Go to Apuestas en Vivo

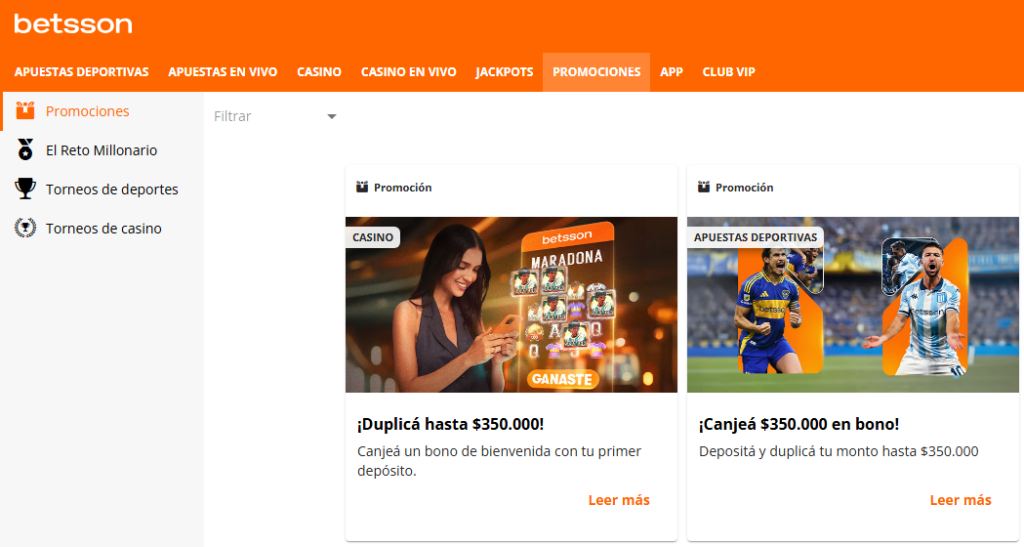coord(222,72)
